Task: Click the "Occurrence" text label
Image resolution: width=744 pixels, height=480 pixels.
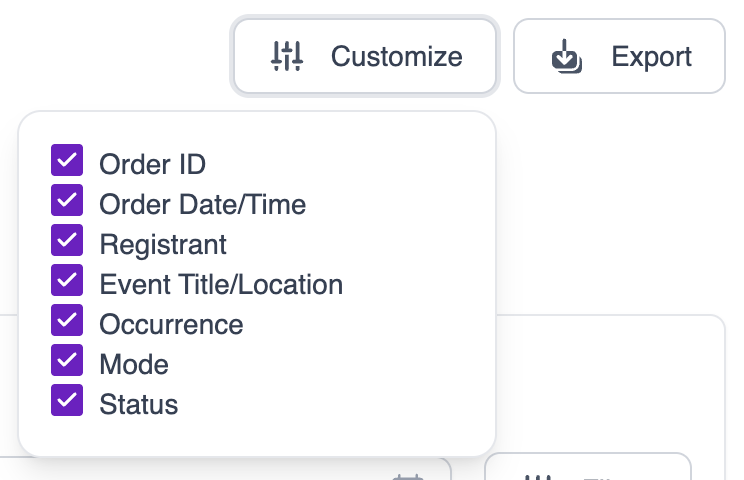Action: [171, 324]
